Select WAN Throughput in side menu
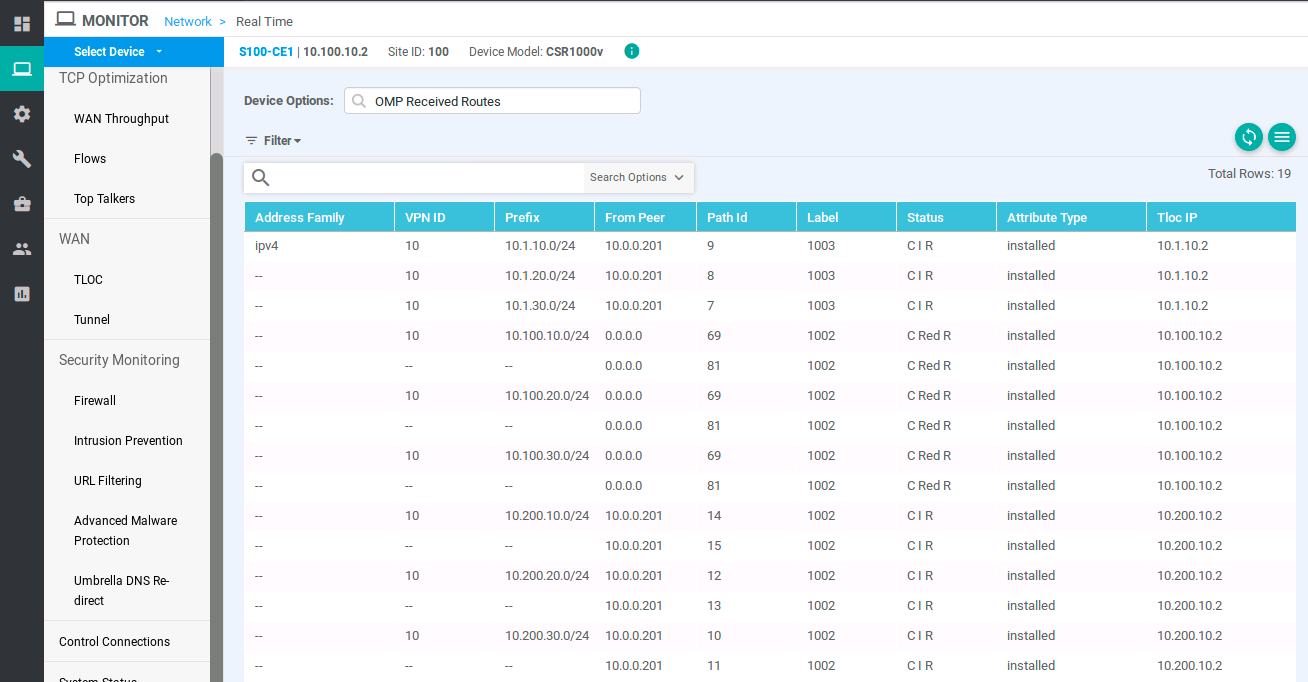1308x682 pixels. [x=121, y=119]
